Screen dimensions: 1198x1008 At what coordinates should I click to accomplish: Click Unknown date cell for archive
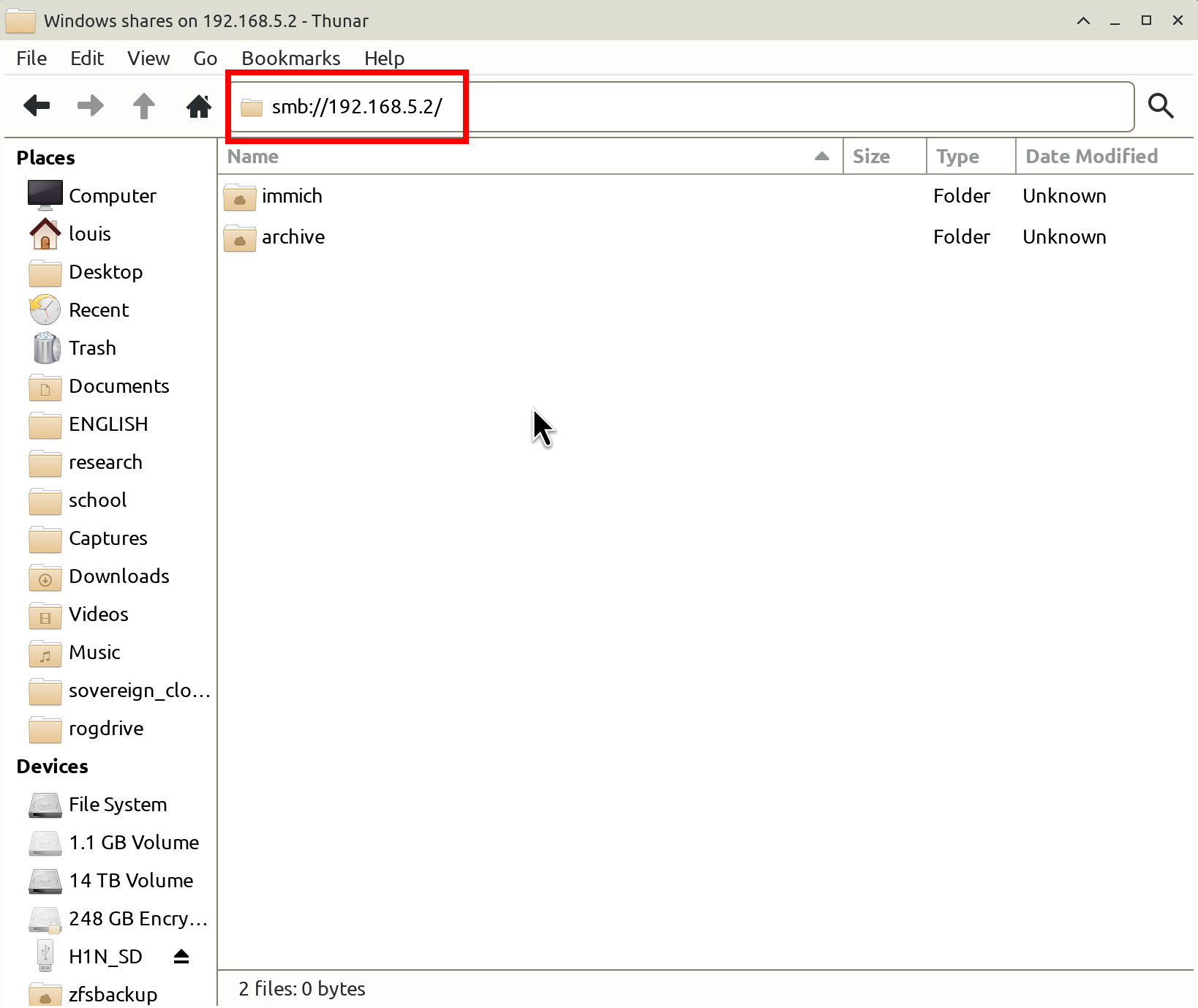pyautogui.click(x=1064, y=237)
